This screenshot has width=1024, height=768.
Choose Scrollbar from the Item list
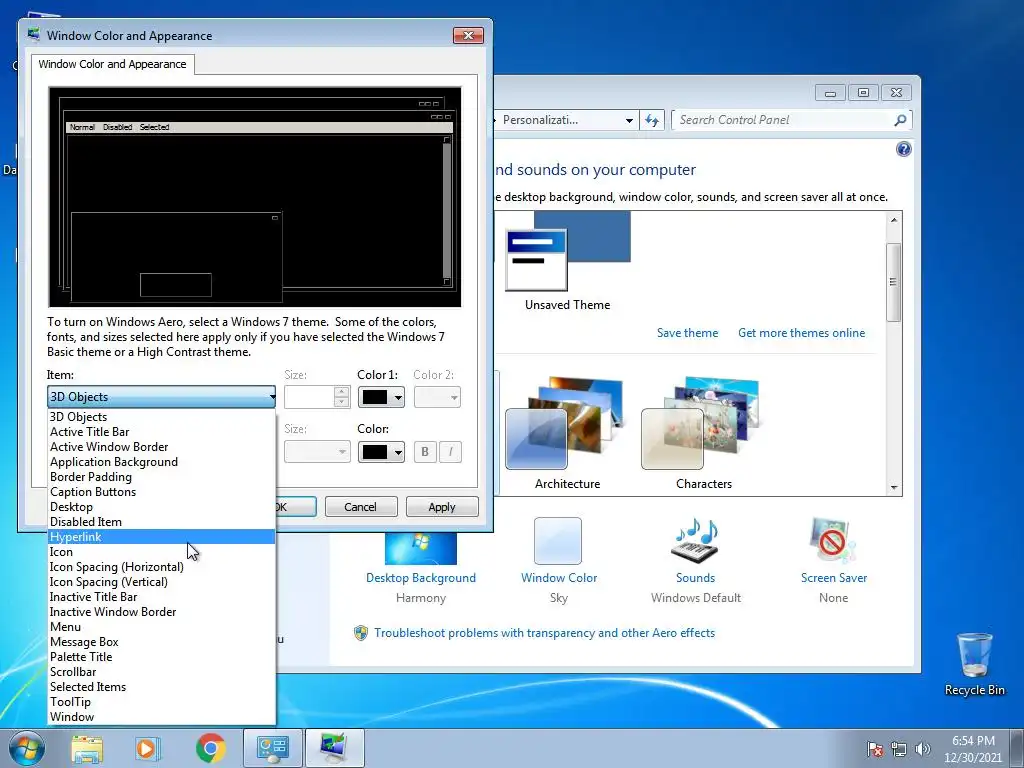pos(161,672)
